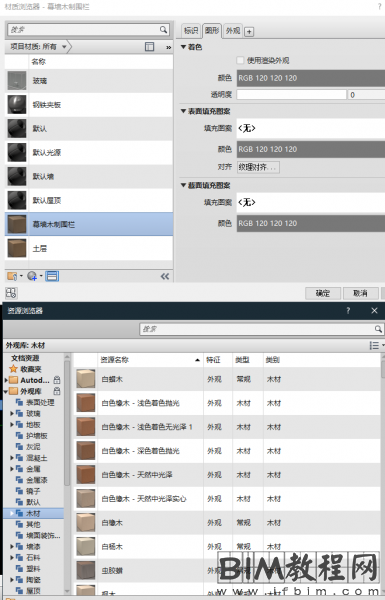Open the material library folder icon at bottom

tap(12, 276)
